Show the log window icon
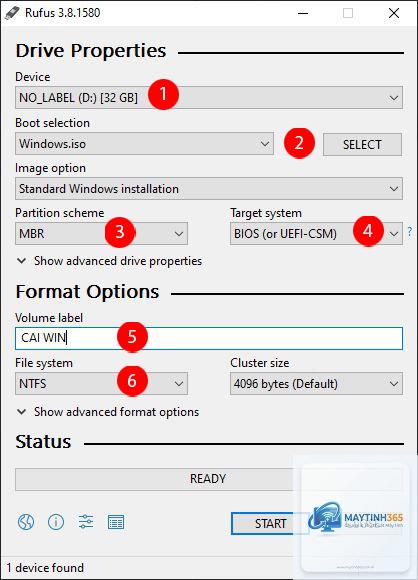 pyautogui.click(x=116, y=522)
